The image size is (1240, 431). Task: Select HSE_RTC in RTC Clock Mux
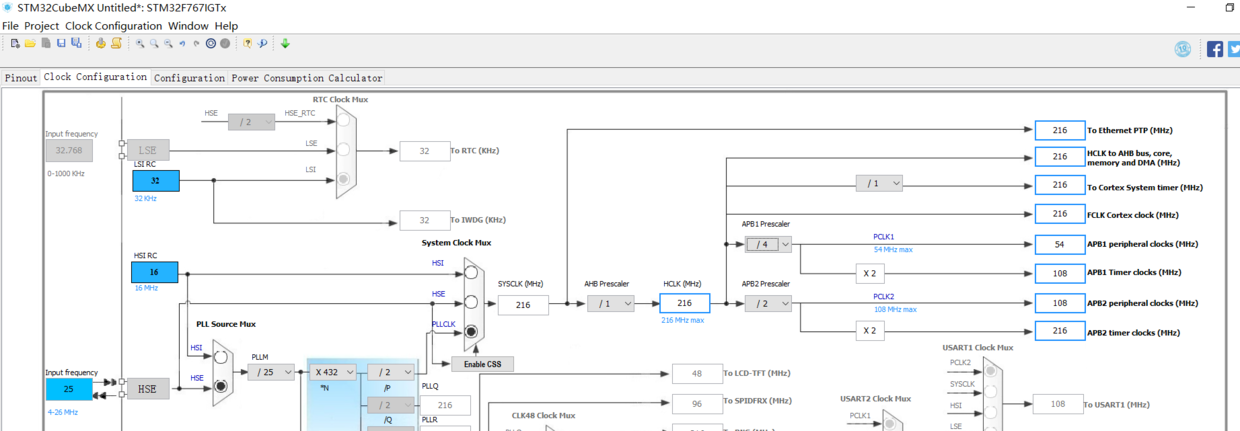pyautogui.click(x=344, y=121)
